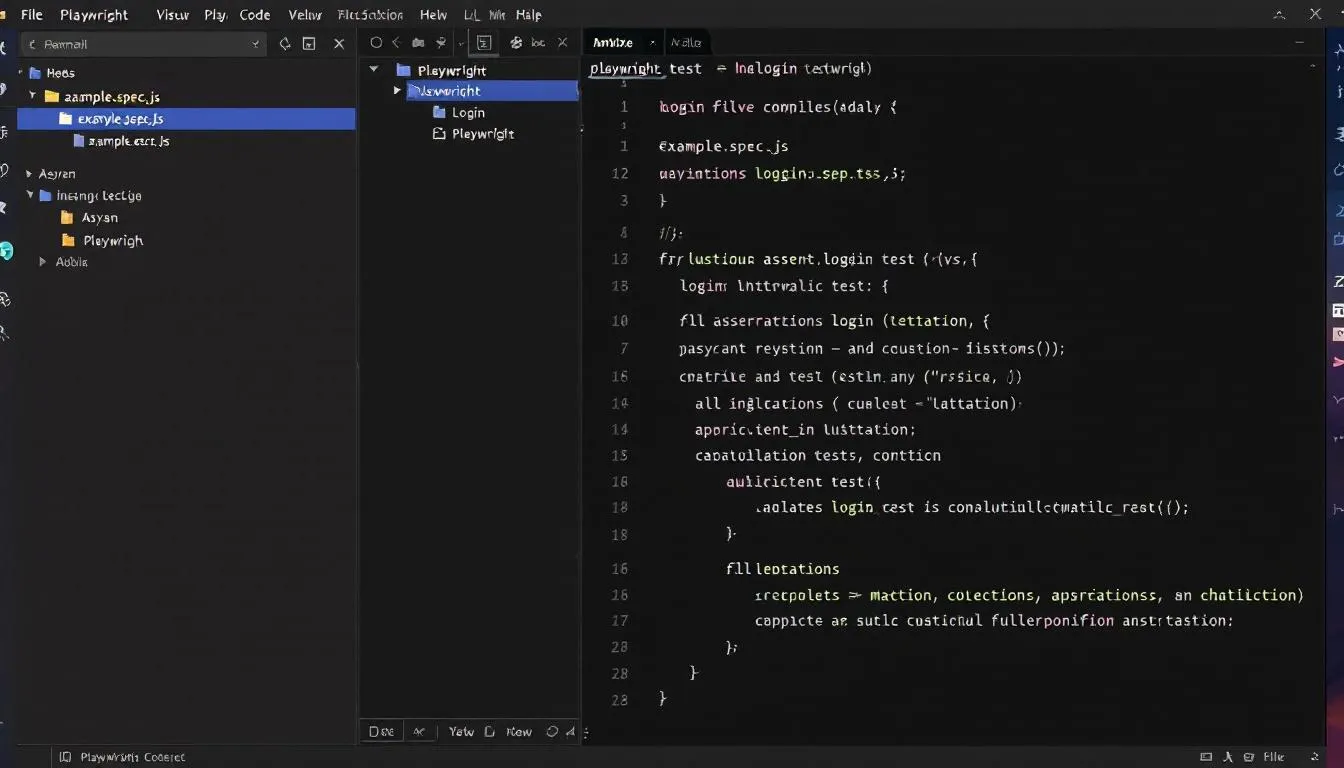This screenshot has width=1344, height=768.
Task: Collapse the Heas root folder arrow
Action: [21, 73]
